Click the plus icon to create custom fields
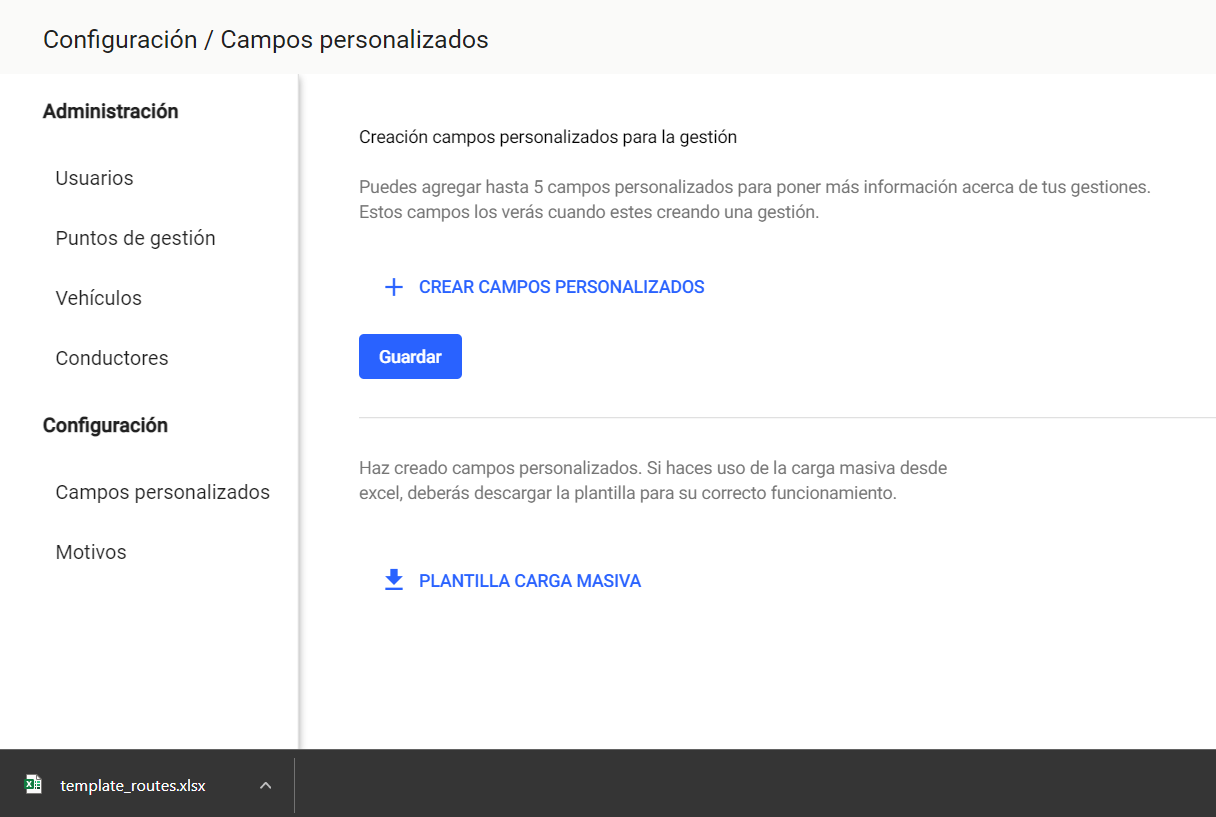Screen dimensions: 1216x817 tap(393, 286)
